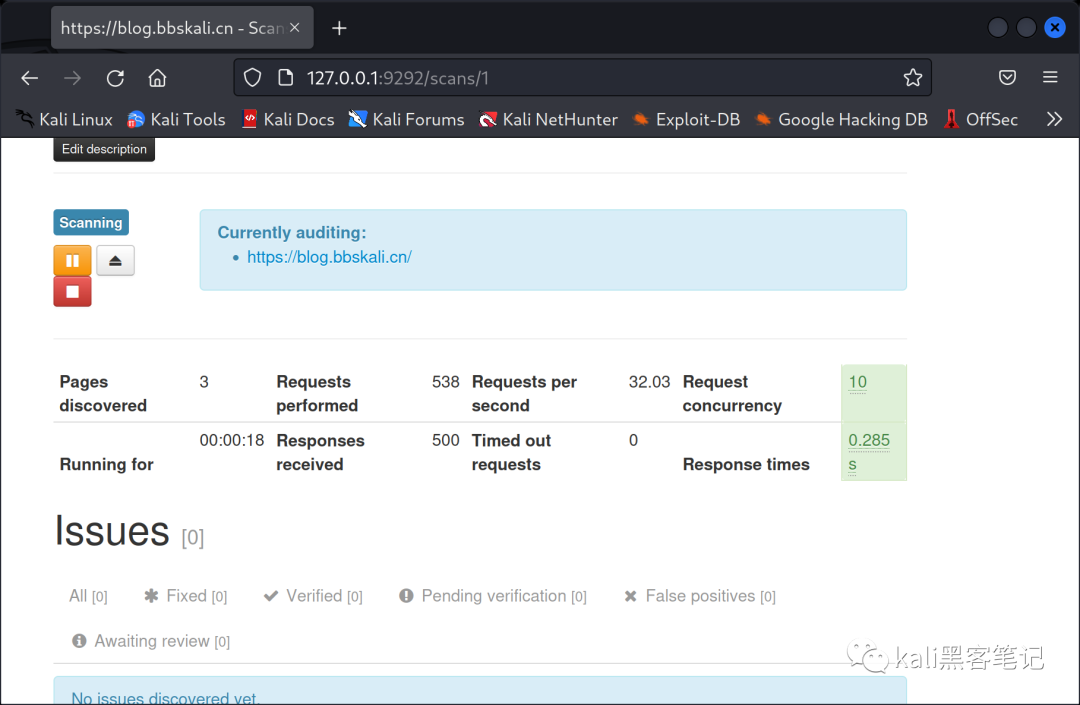Screen dimensions: 1080x705
Task: Go back to previous page
Action: point(30,78)
